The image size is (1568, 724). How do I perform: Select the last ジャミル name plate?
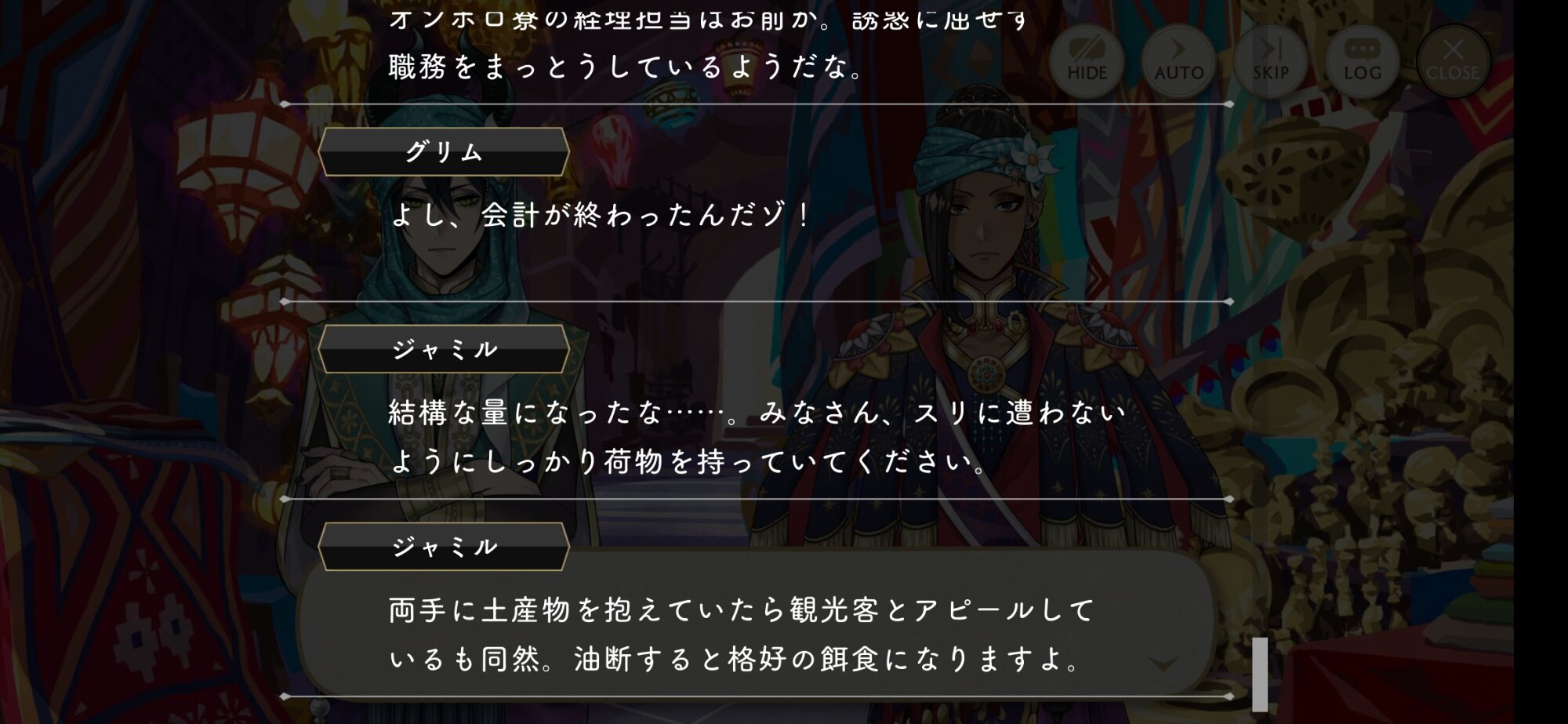(444, 547)
